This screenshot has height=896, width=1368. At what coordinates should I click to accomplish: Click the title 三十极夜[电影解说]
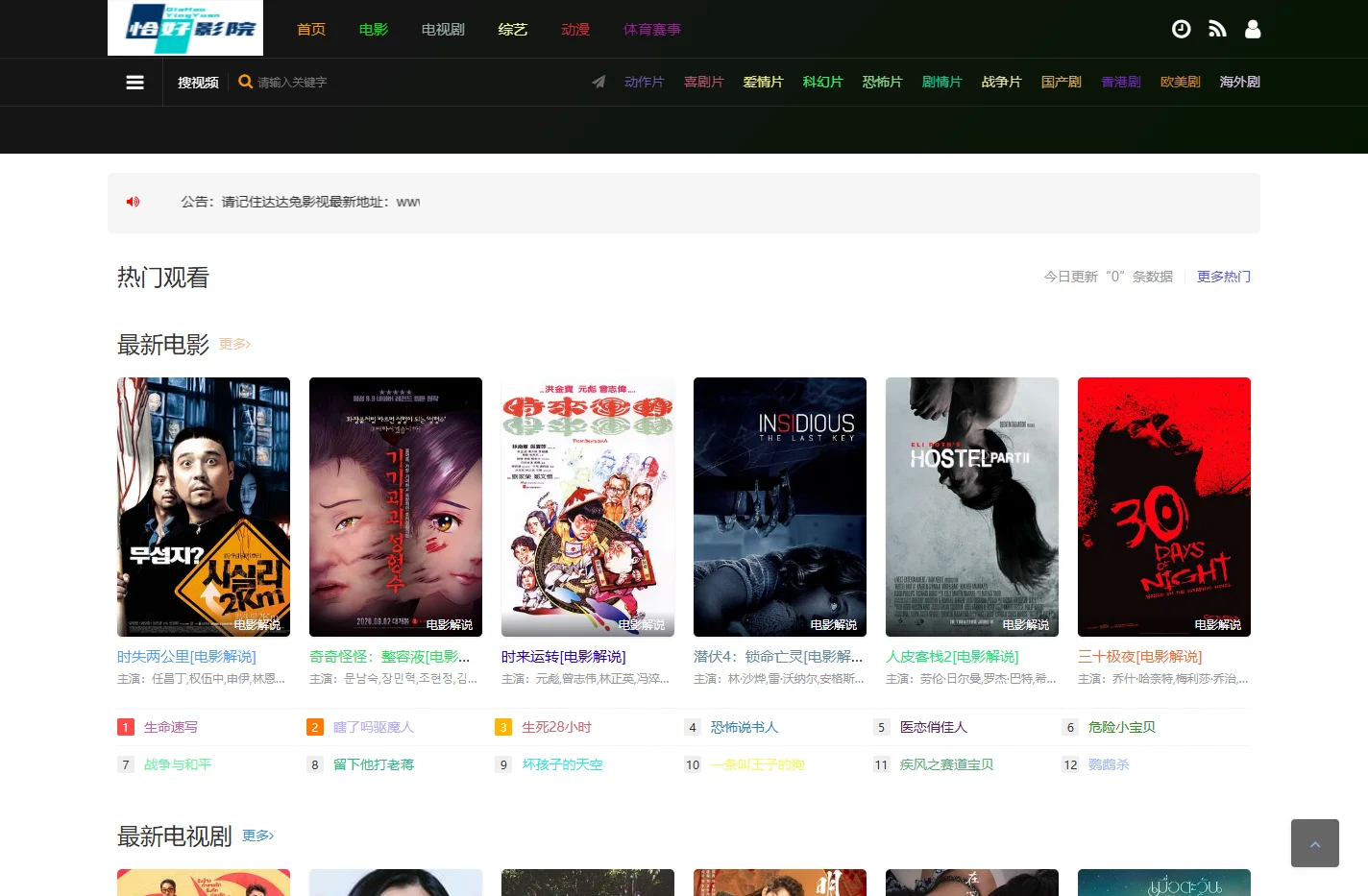[x=1140, y=657]
